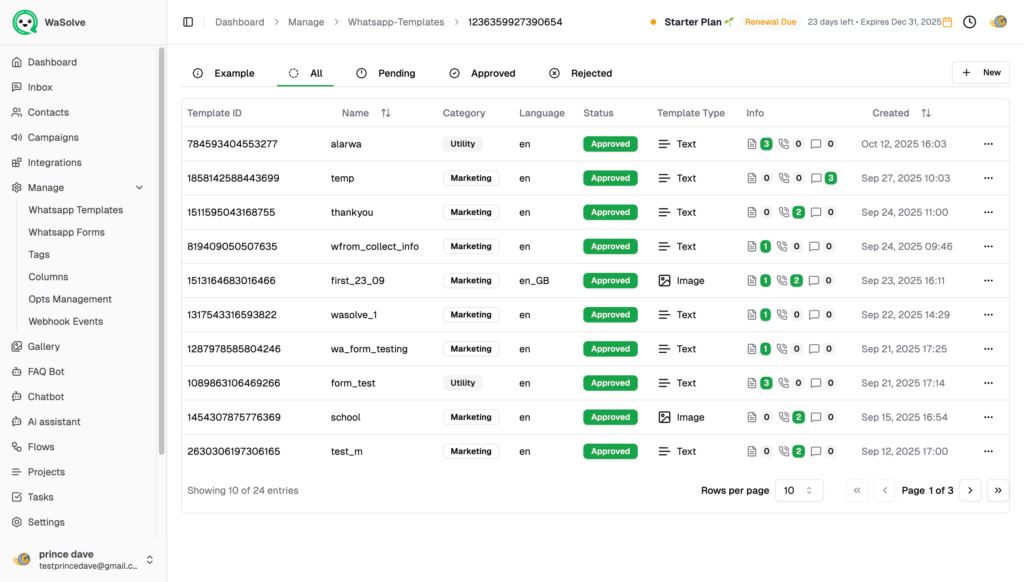Screen dimensions: 1024x582
Task: Sort table by Name column
Action: 385,113
